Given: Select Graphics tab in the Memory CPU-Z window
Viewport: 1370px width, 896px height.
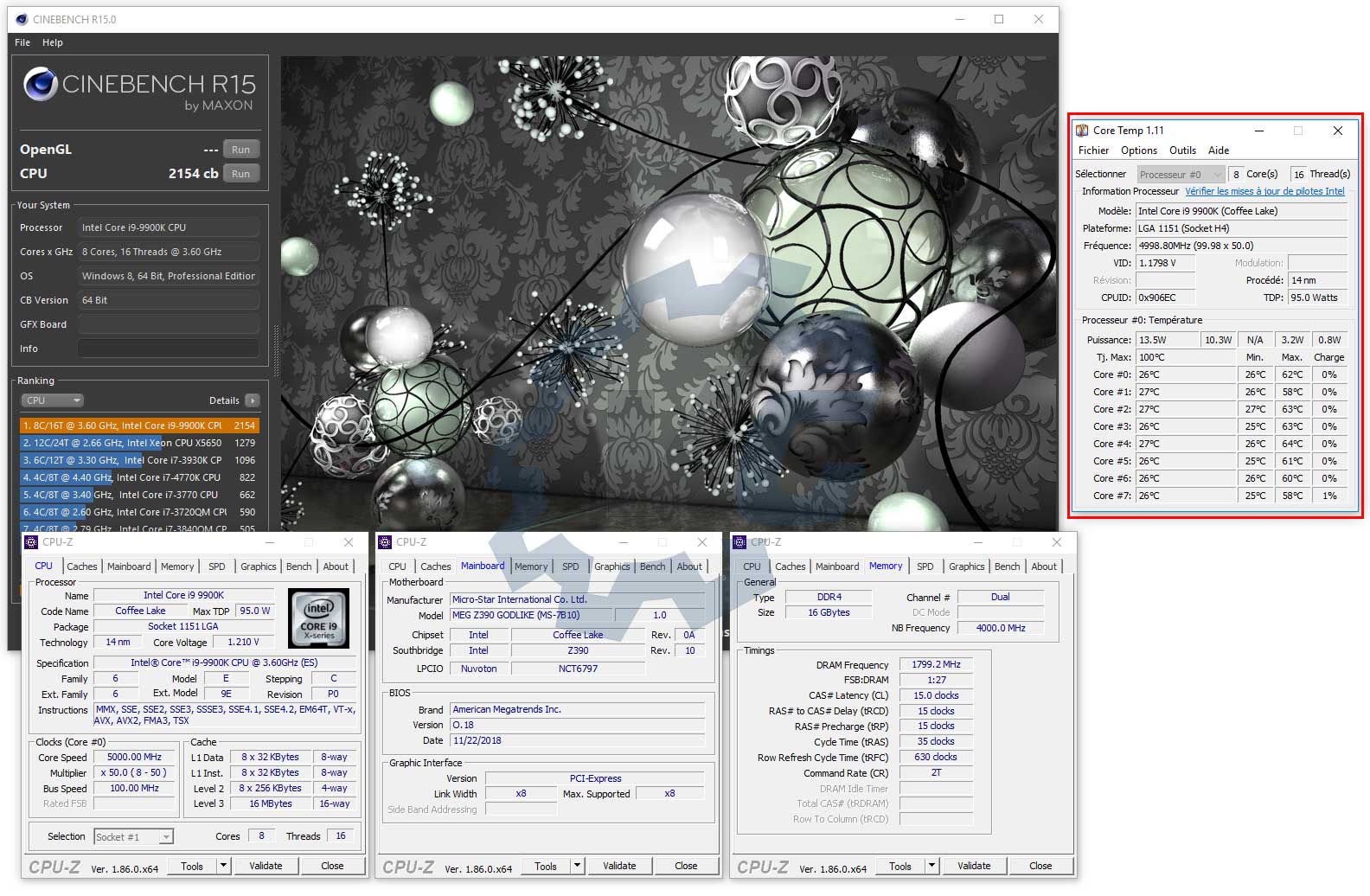Looking at the screenshot, I should pos(966,566).
